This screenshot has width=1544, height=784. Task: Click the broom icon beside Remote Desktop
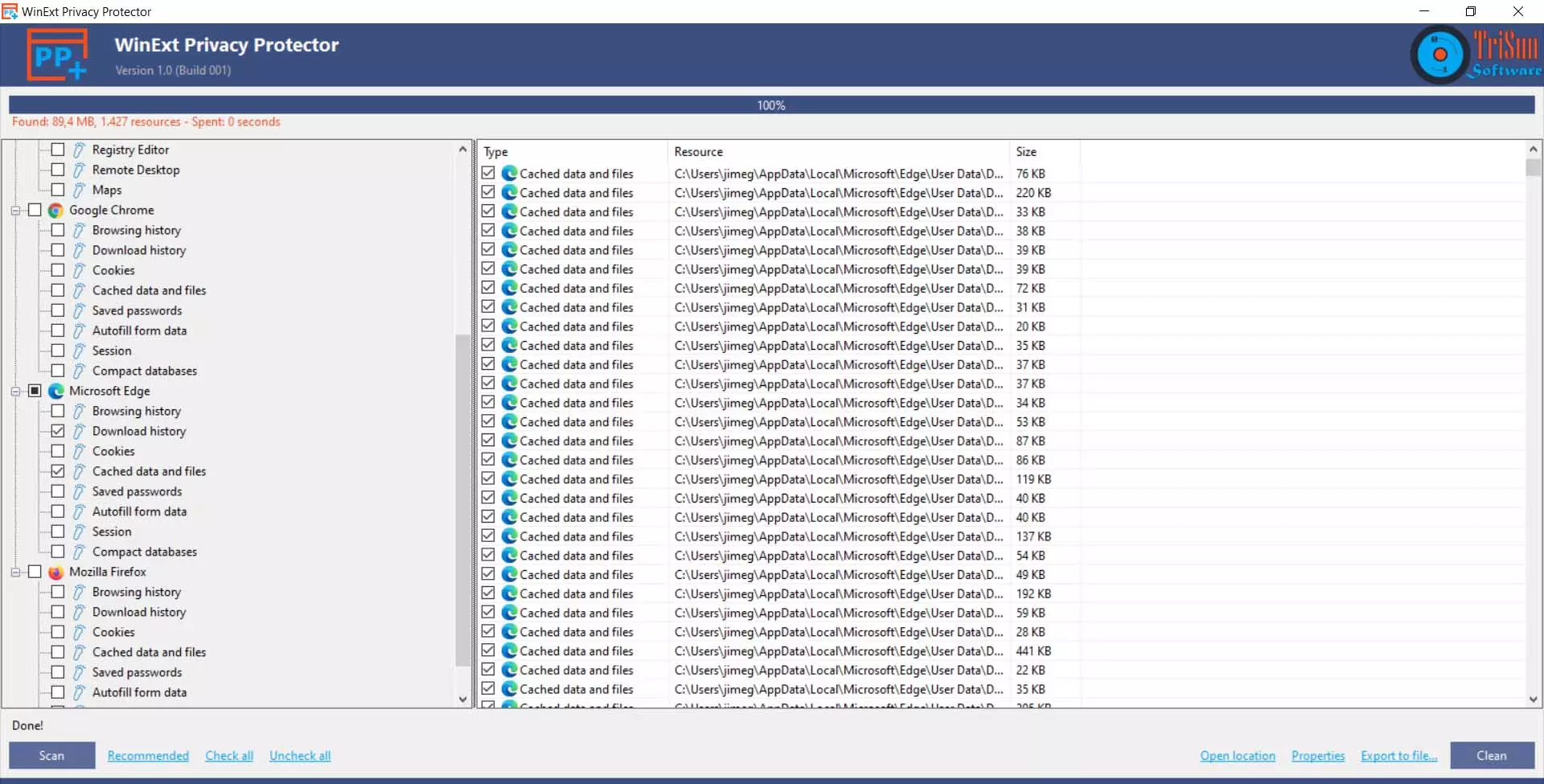coord(79,170)
